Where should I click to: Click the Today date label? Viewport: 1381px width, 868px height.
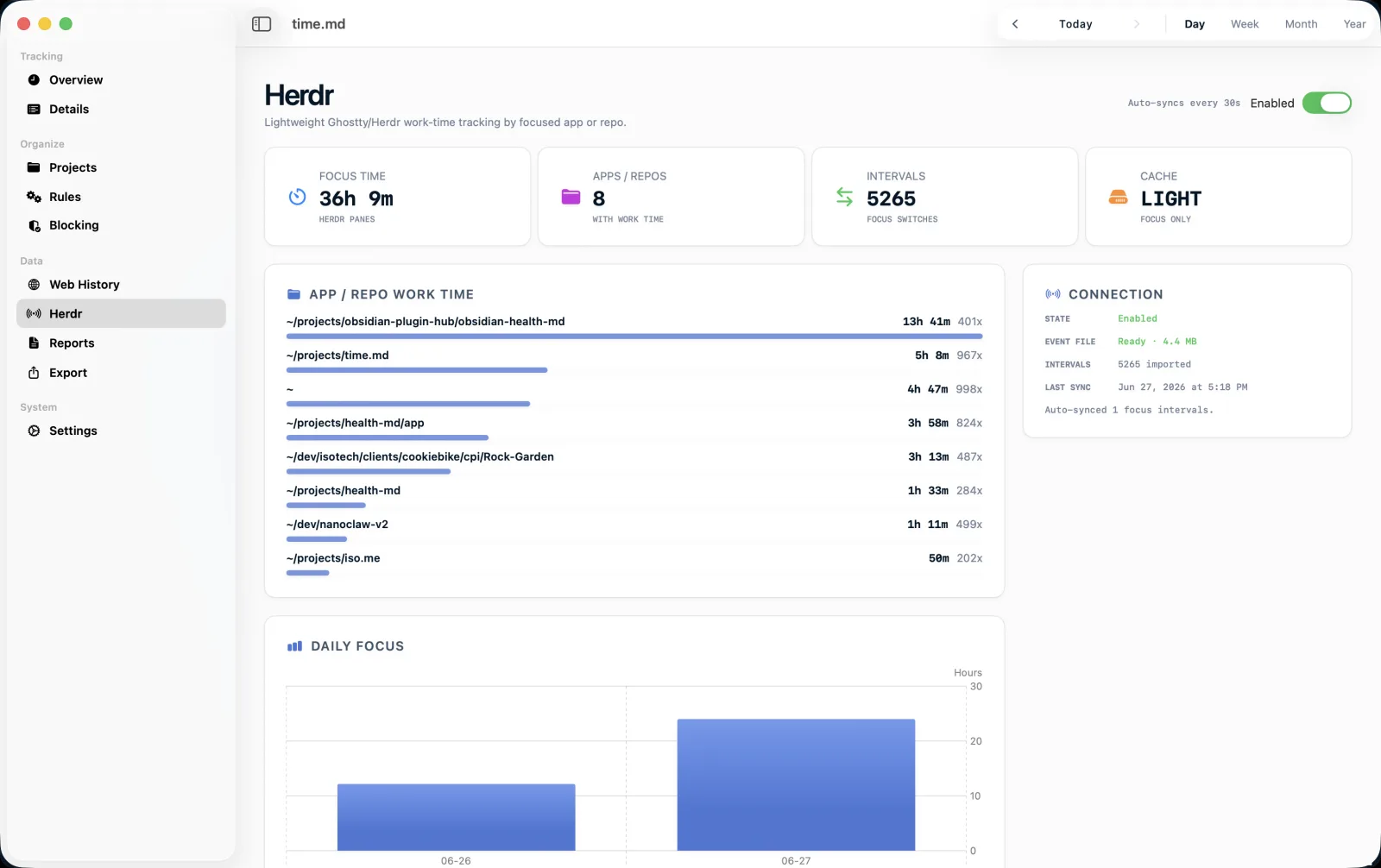tap(1075, 24)
